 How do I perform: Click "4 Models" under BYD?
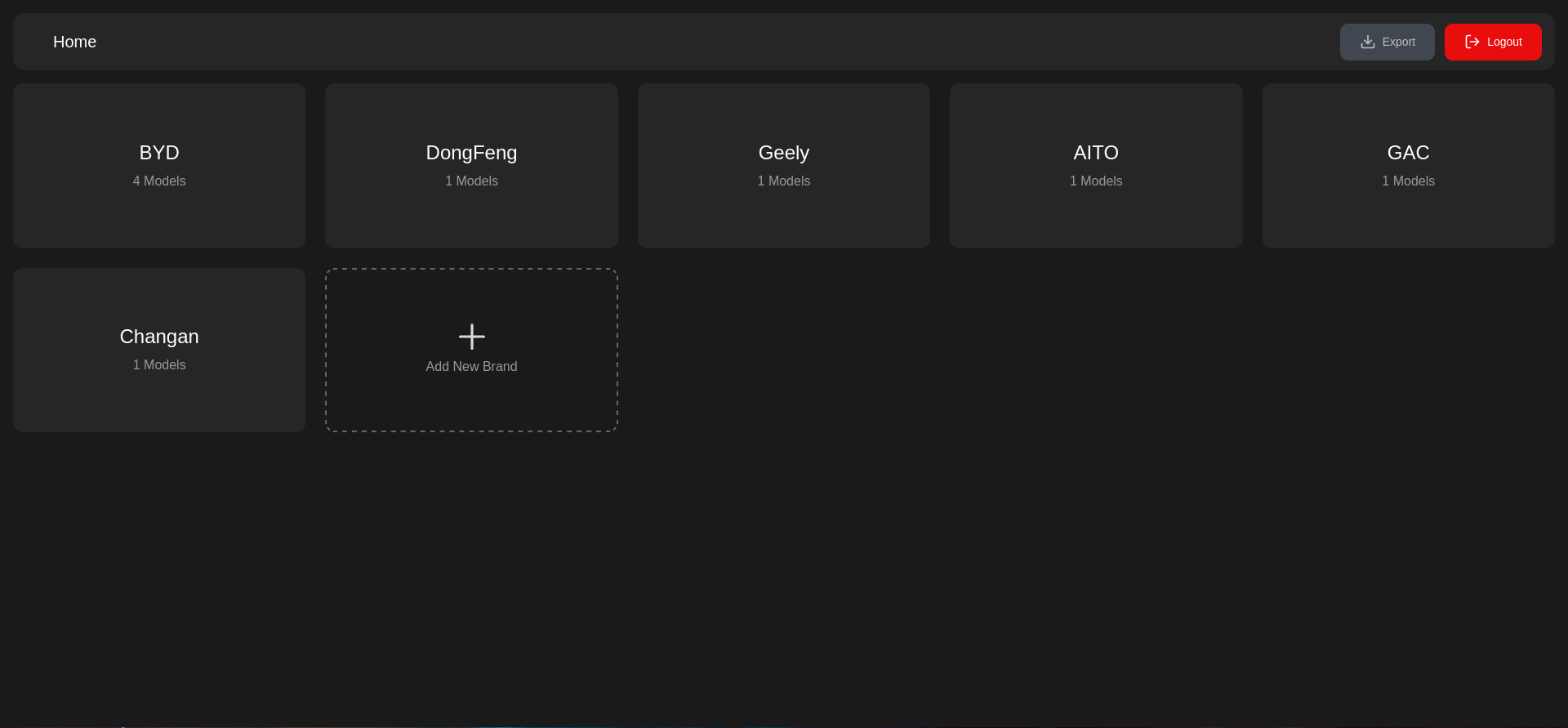(159, 181)
